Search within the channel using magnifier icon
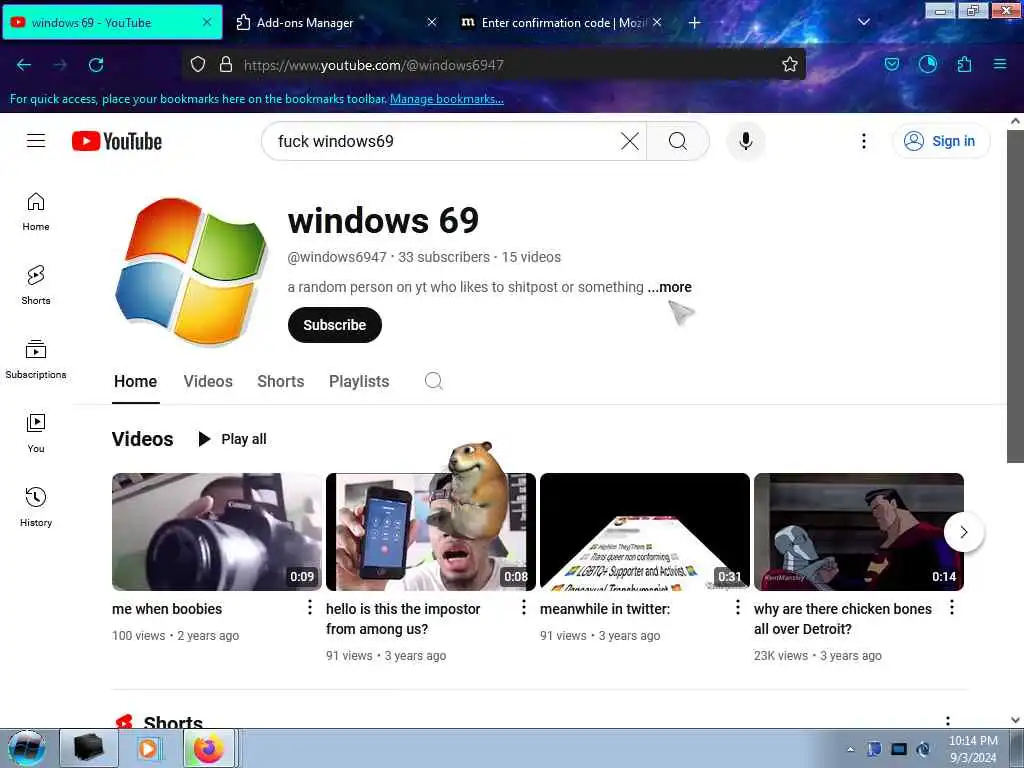The width and height of the screenshot is (1024, 768). tap(434, 381)
